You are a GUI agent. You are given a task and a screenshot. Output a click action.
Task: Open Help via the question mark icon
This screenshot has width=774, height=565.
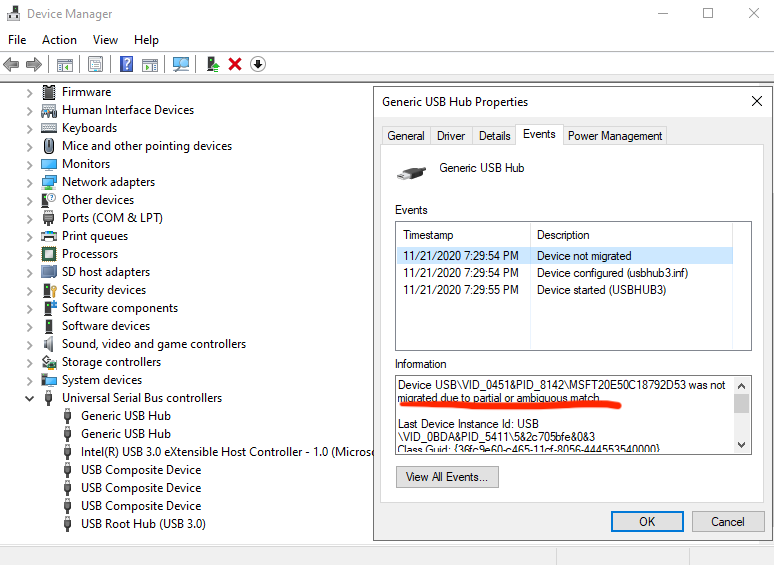[x=127, y=64]
